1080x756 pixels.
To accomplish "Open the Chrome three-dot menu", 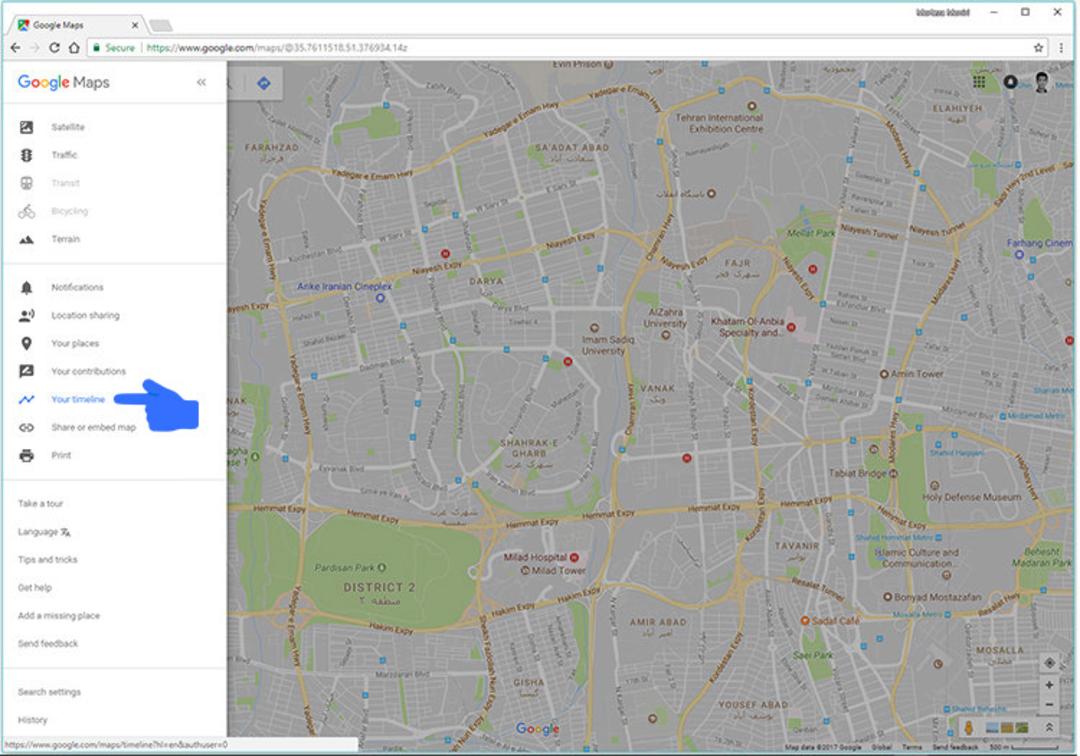I will pyautogui.click(x=1061, y=48).
